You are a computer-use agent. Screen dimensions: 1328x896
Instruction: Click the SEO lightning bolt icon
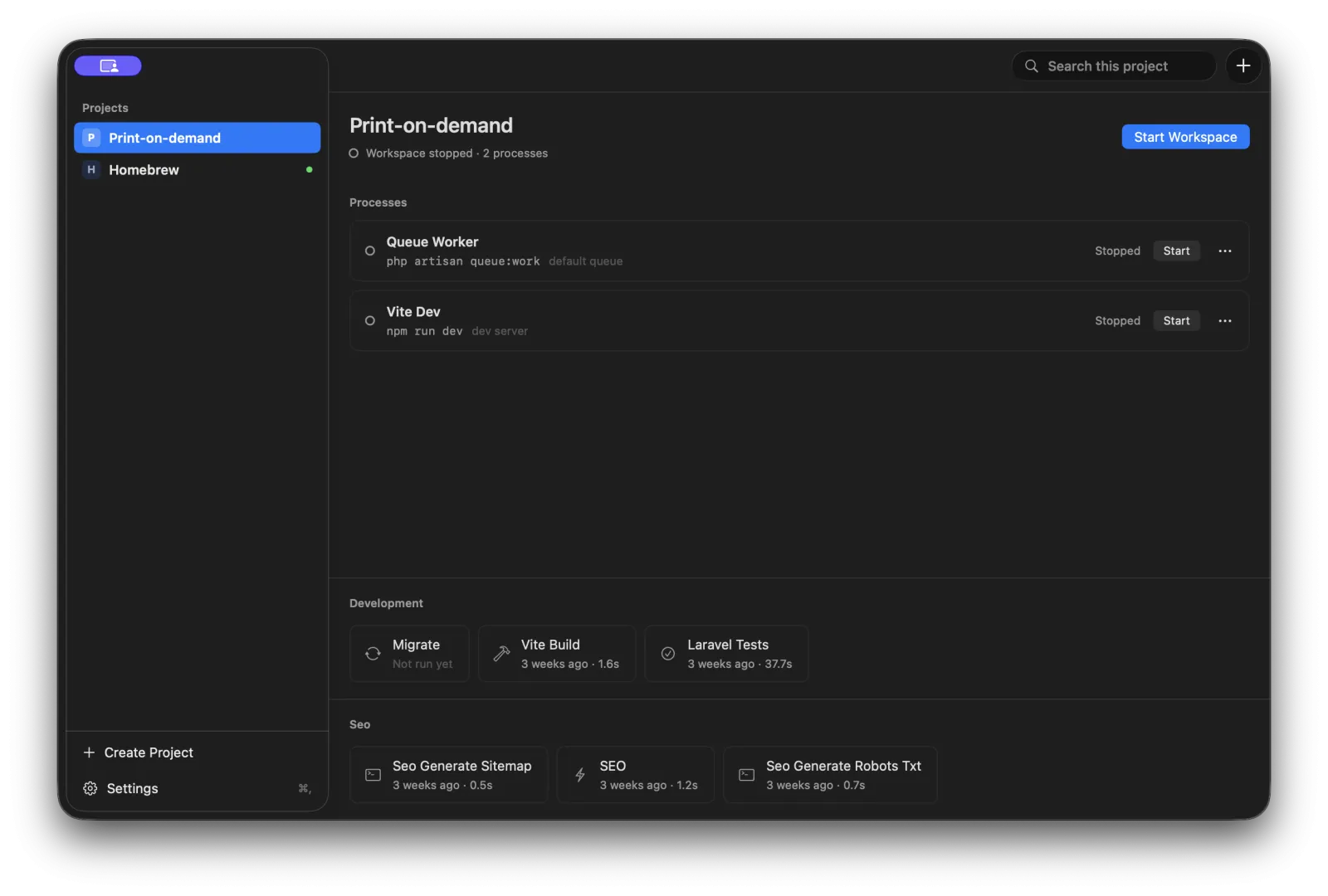[580, 775]
